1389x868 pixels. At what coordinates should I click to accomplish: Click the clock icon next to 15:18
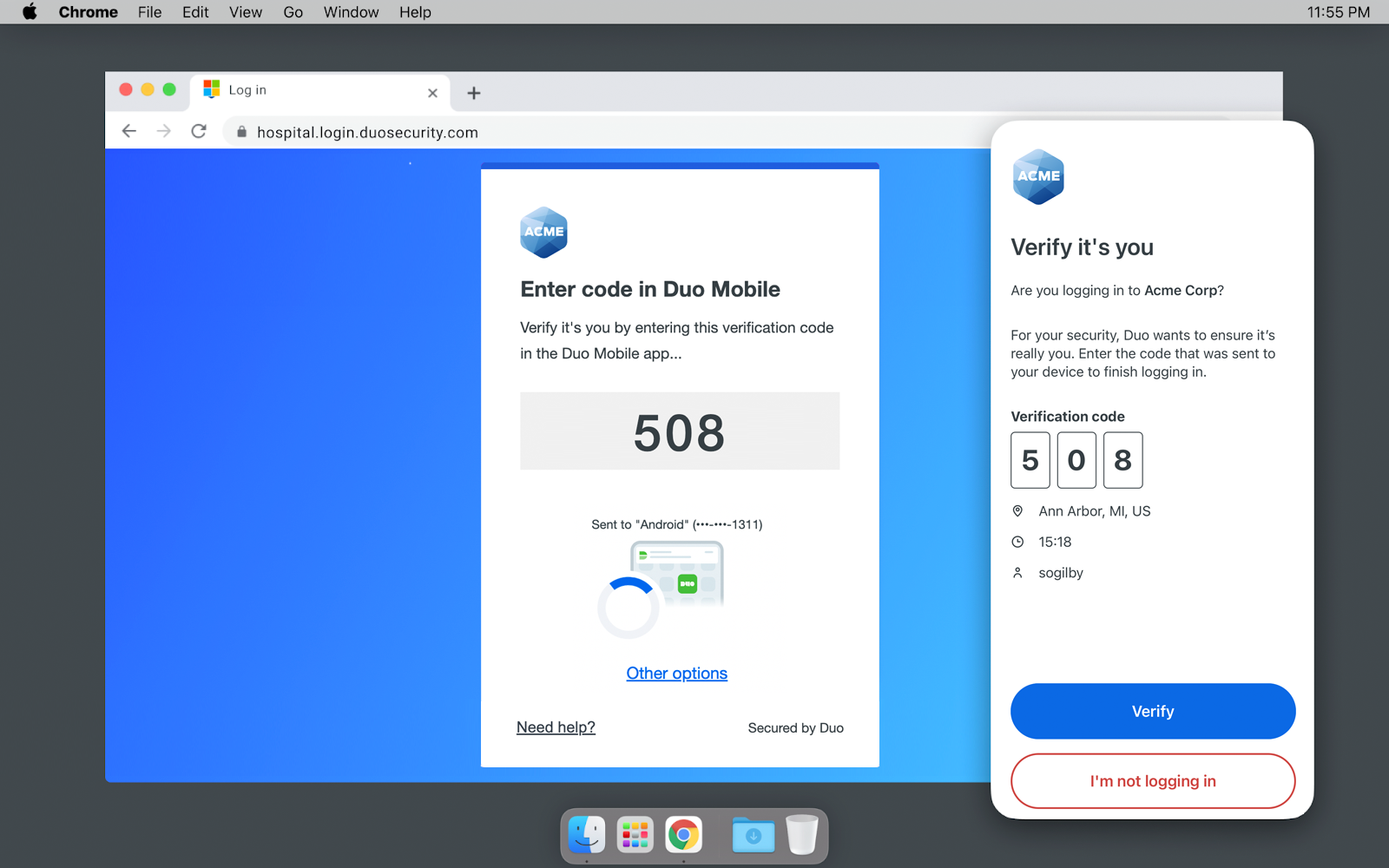[x=1017, y=542]
